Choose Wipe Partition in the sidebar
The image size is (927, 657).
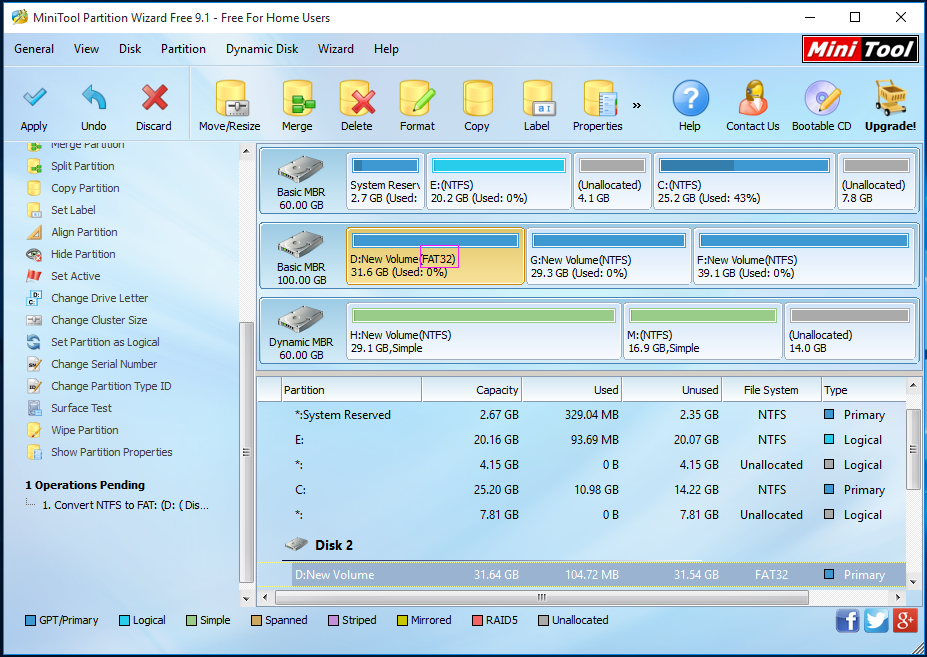pyautogui.click(x=84, y=430)
